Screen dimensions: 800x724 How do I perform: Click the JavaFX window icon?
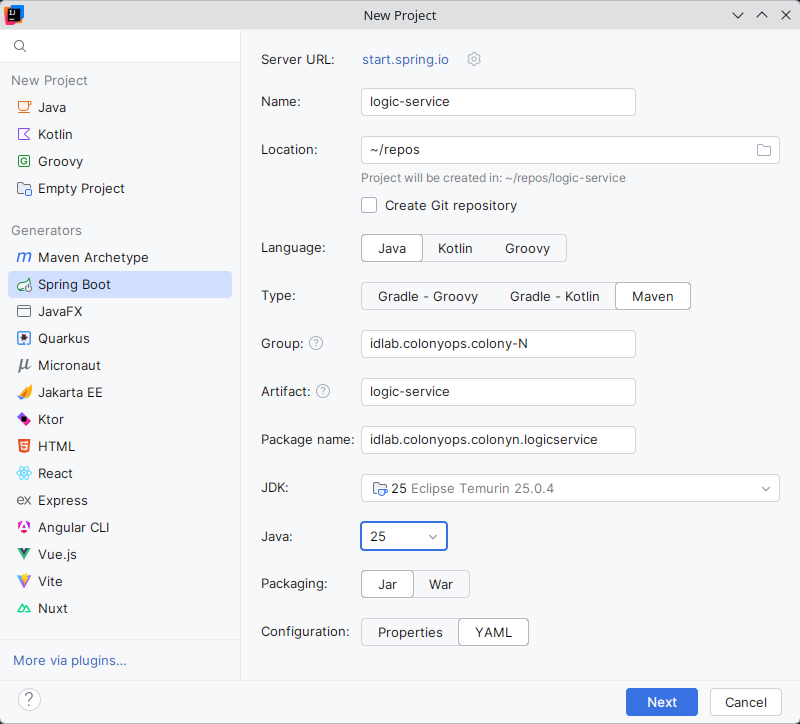(x=24, y=311)
